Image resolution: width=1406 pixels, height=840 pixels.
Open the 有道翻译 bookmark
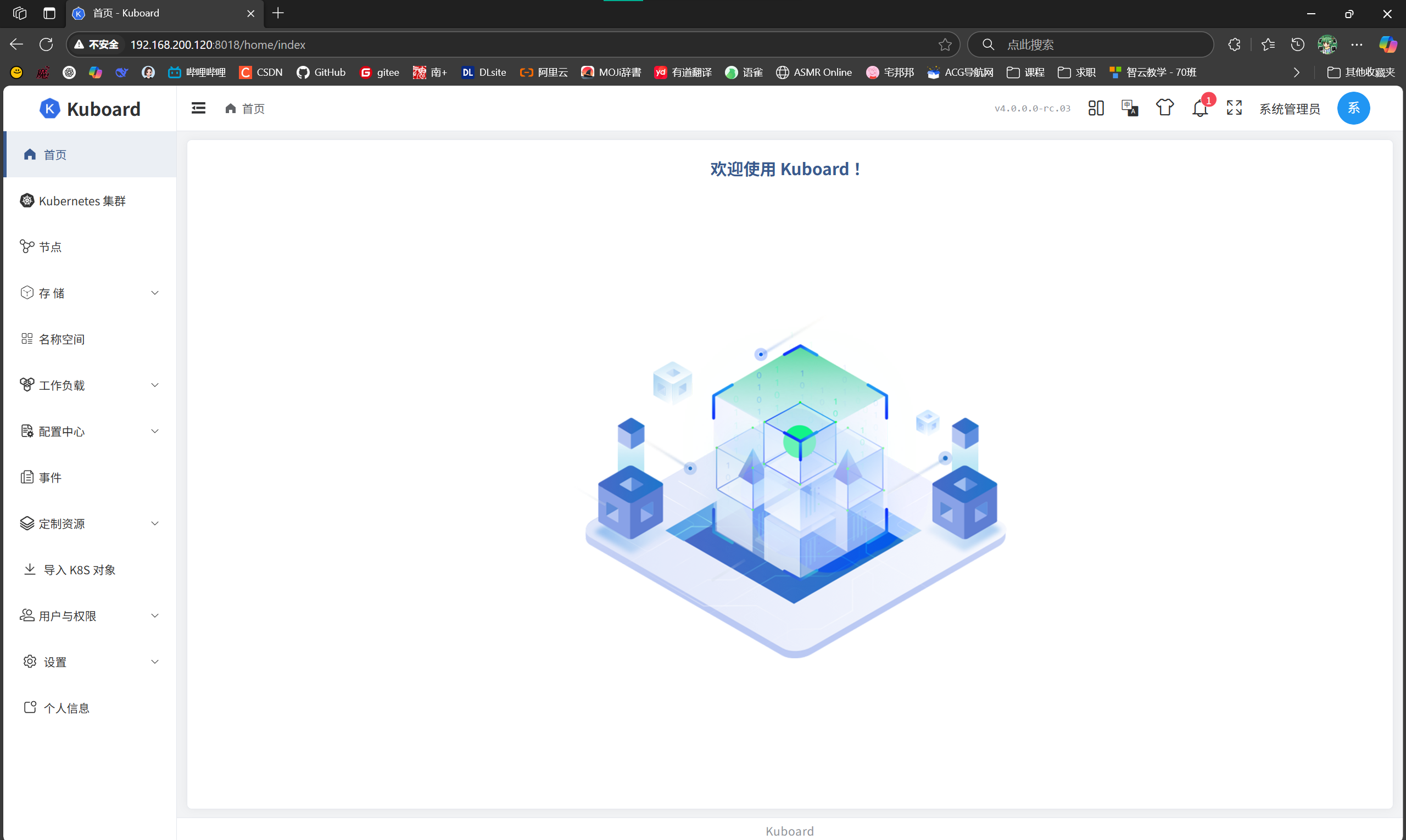point(683,72)
